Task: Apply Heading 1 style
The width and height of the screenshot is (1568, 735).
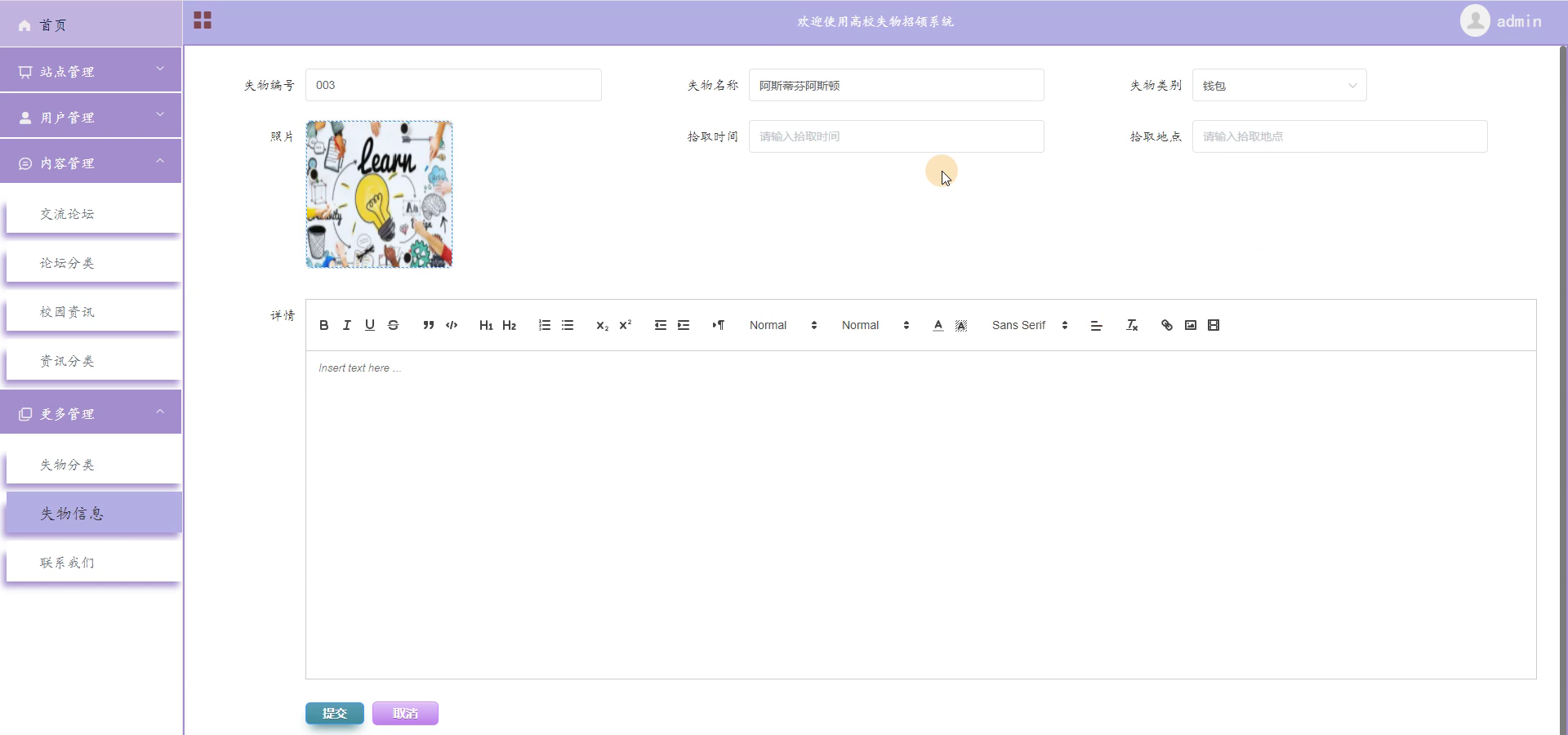Action: point(486,325)
